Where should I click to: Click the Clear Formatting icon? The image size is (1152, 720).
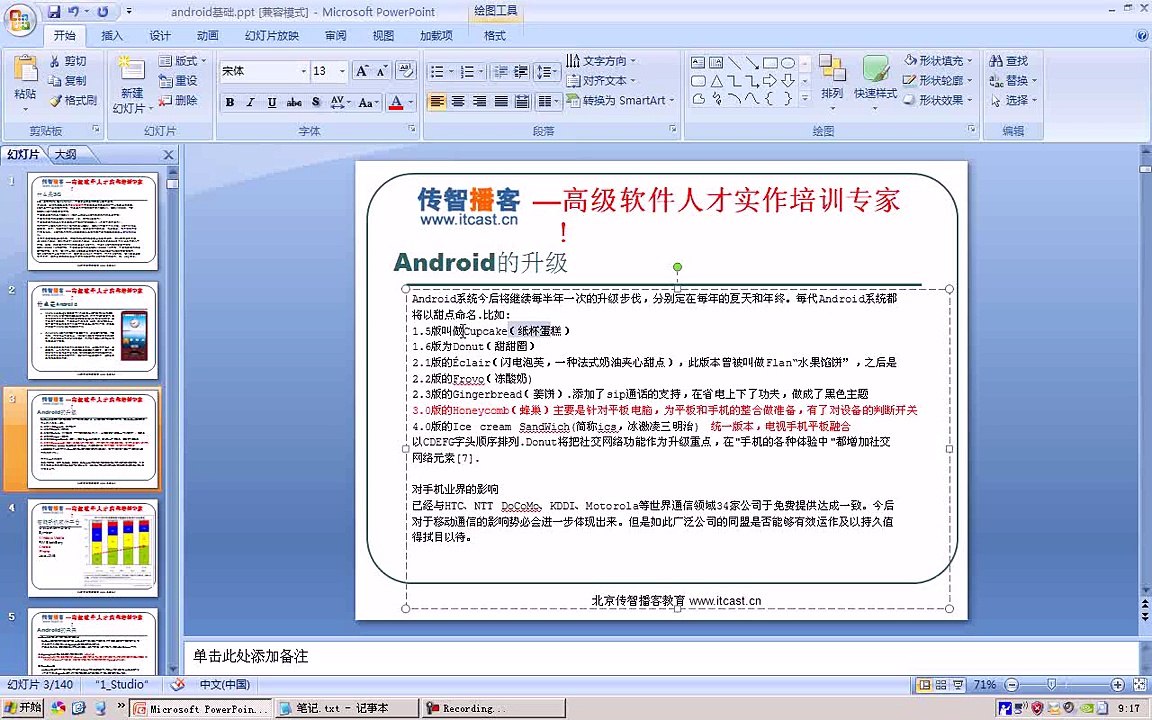pos(406,71)
